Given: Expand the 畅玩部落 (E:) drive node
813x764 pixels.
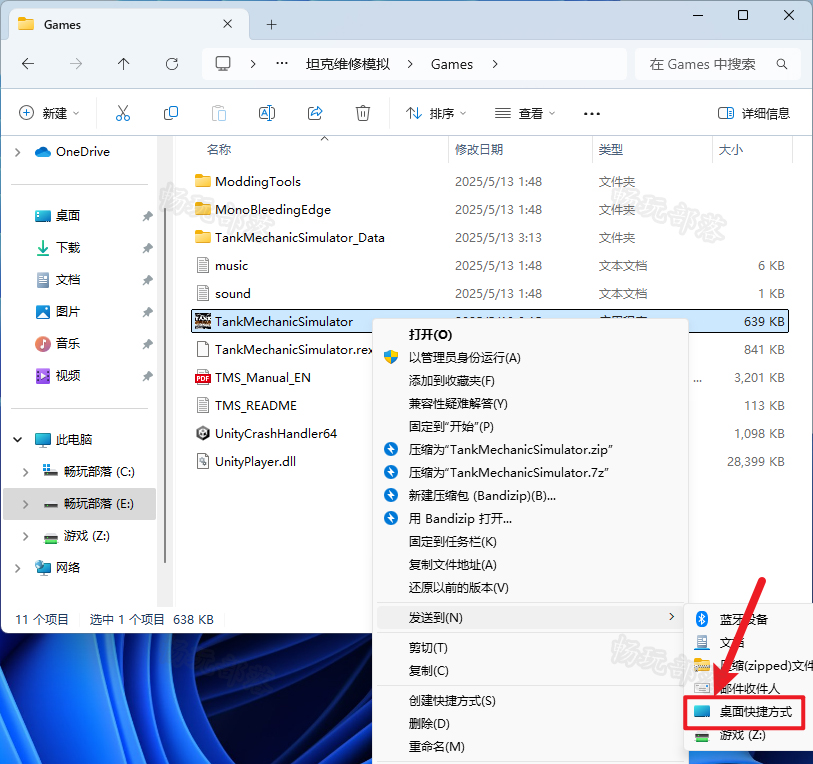Looking at the screenshot, I should click(x=25, y=504).
